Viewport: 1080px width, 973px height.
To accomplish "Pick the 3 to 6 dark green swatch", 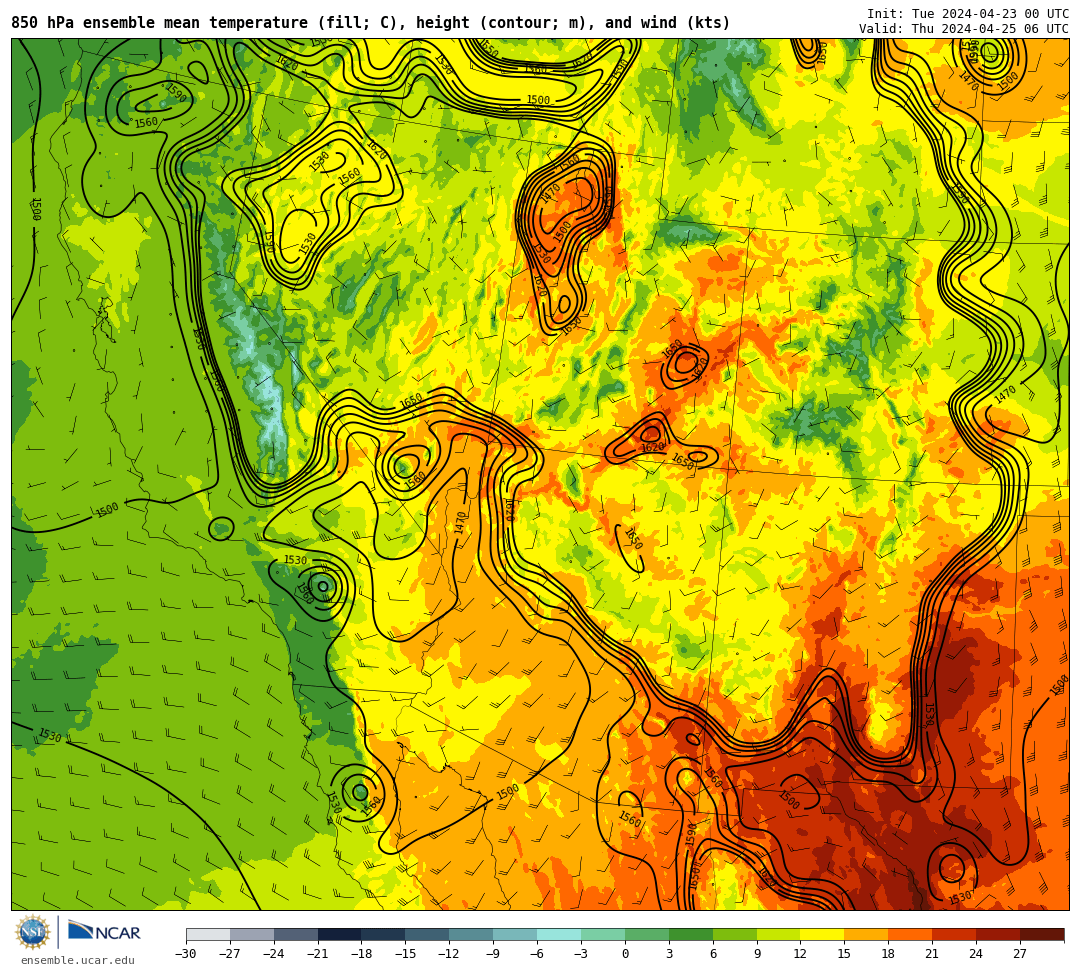I will click(691, 934).
